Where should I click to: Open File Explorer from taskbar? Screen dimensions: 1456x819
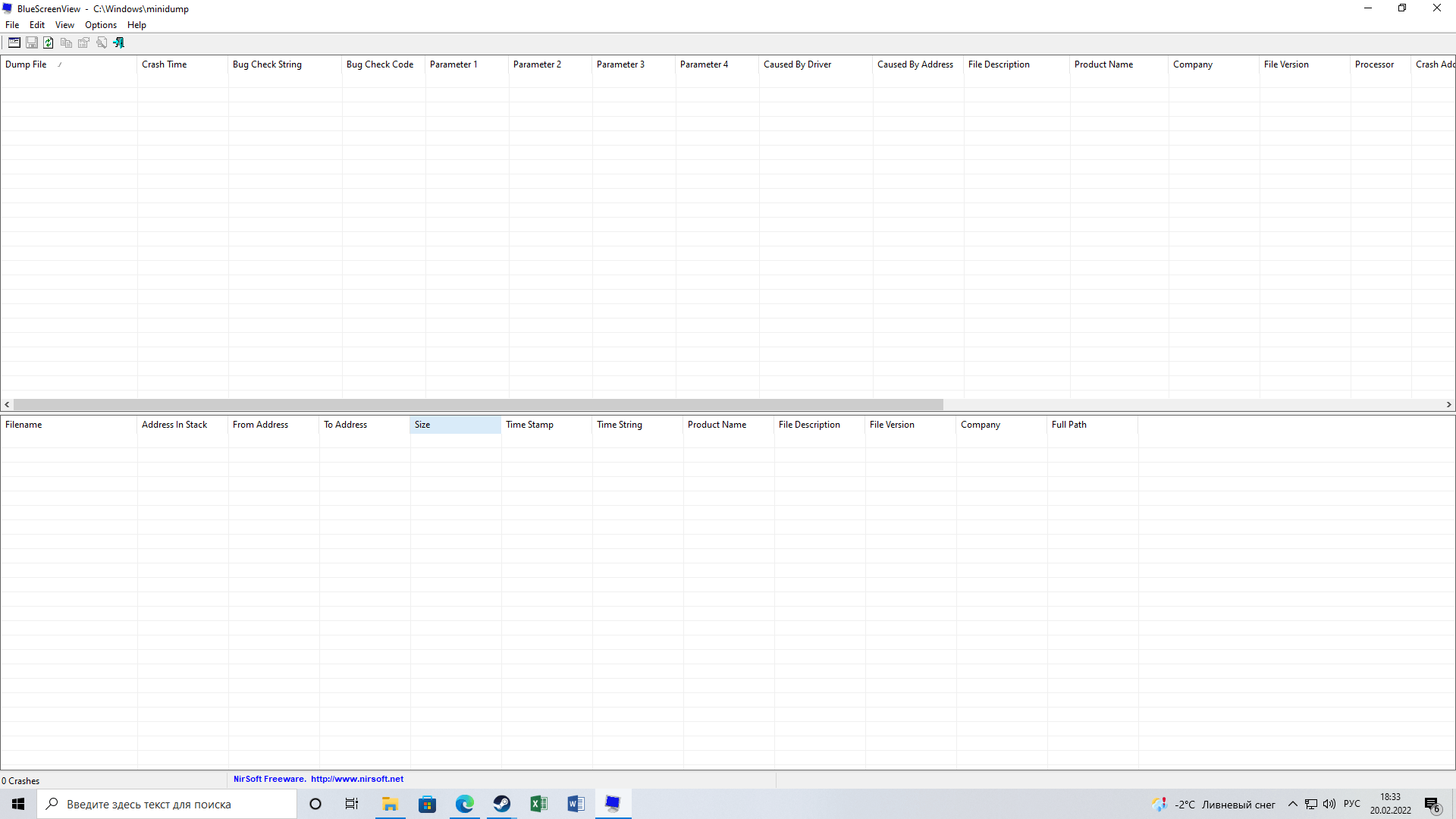[390, 804]
